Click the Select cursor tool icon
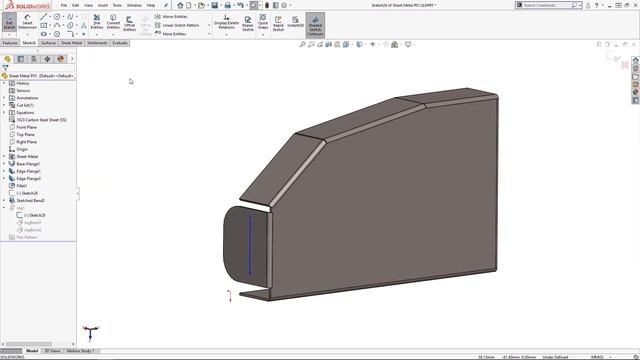This screenshot has width=640, height=360. pyautogui.click(x=254, y=5)
